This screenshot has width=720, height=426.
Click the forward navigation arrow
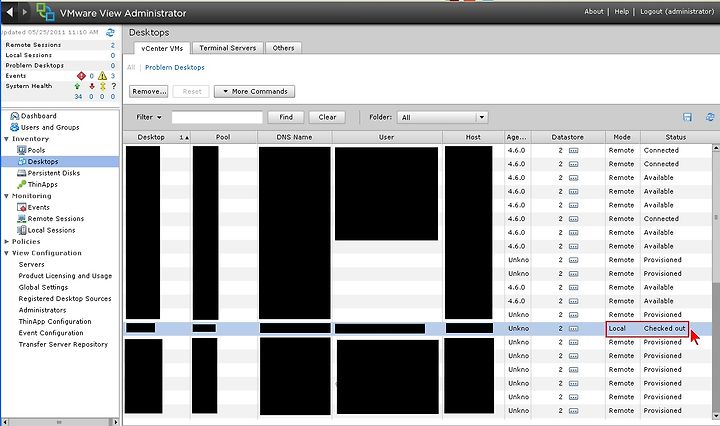(x=25, y=12)
